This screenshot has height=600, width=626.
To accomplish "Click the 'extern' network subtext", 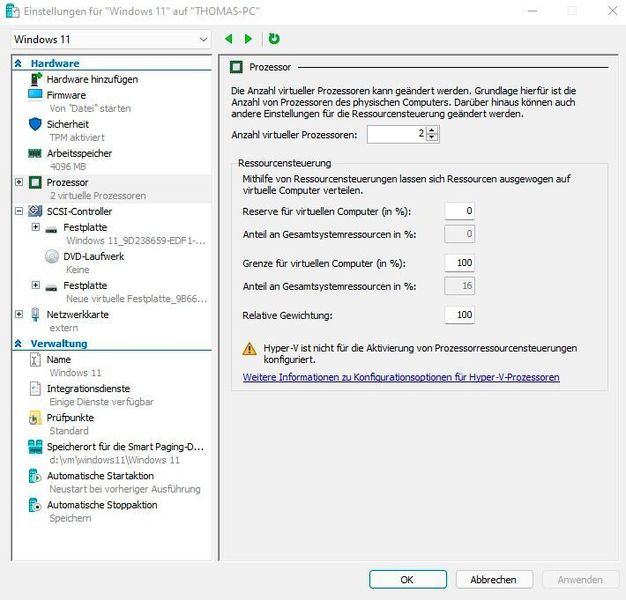I will pyautogui.click(x=64, y=328).
